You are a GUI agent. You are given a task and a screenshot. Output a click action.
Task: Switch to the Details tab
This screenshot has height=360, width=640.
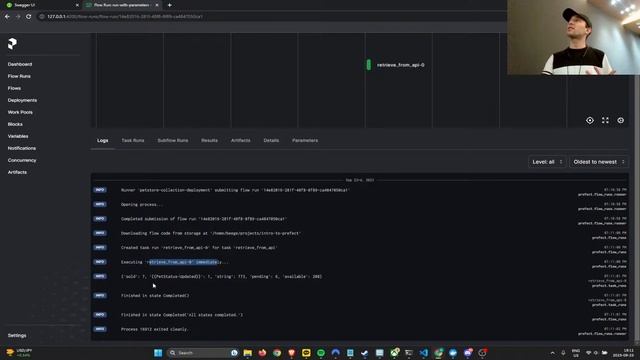coord(271,140)
